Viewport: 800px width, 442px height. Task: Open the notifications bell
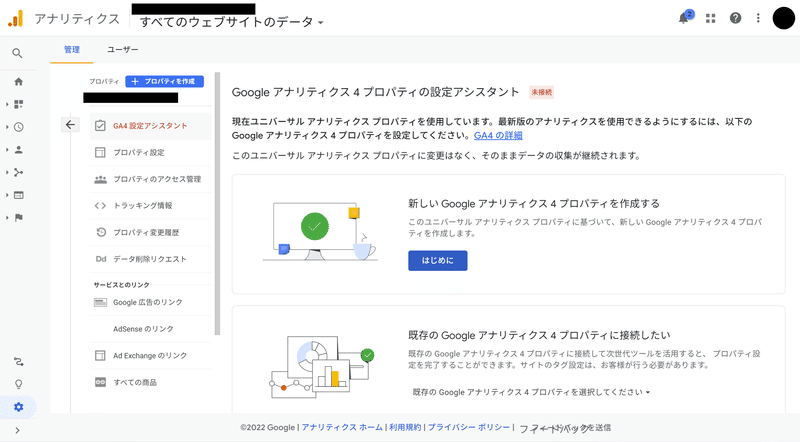tap(684, 18)
